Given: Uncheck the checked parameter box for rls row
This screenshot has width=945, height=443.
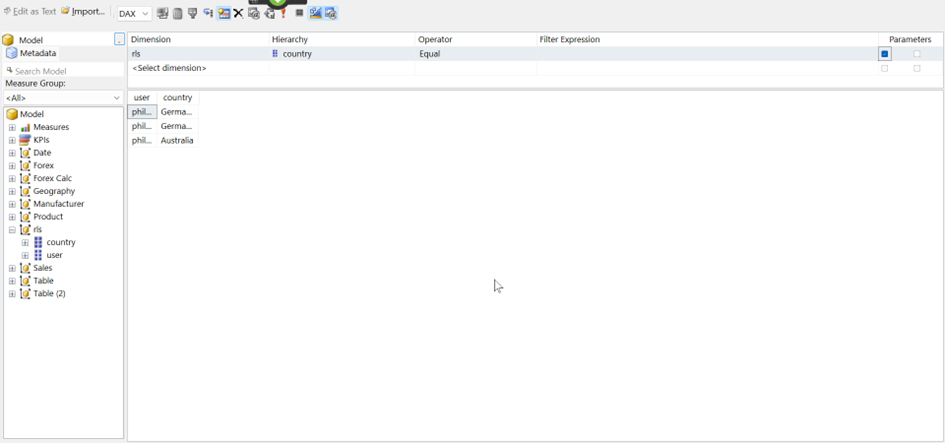Looking at the screenshot, I should click(x=885, y=54).
